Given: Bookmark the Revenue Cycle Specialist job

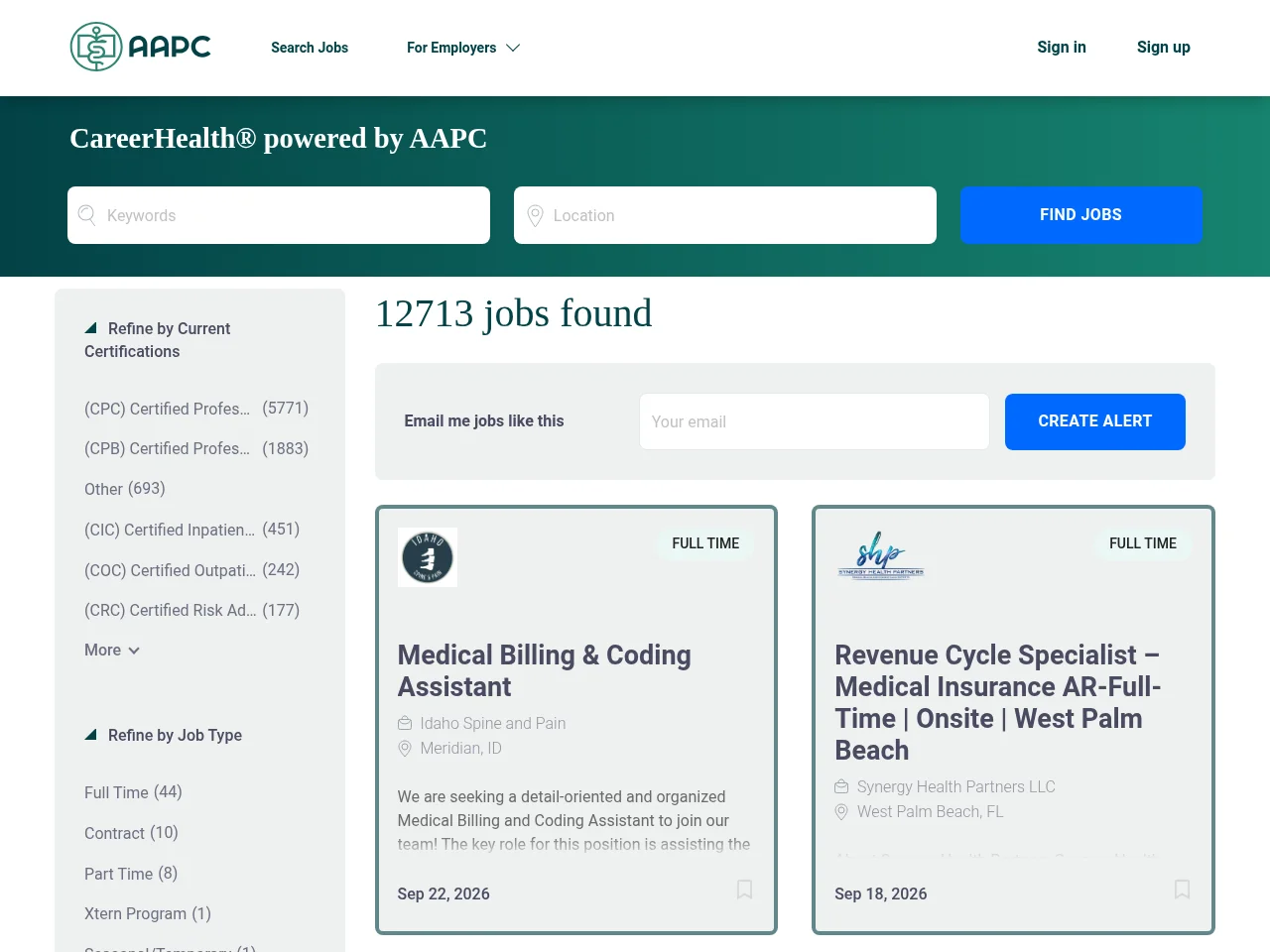Looking at the screenshot, I should 1182,890.
